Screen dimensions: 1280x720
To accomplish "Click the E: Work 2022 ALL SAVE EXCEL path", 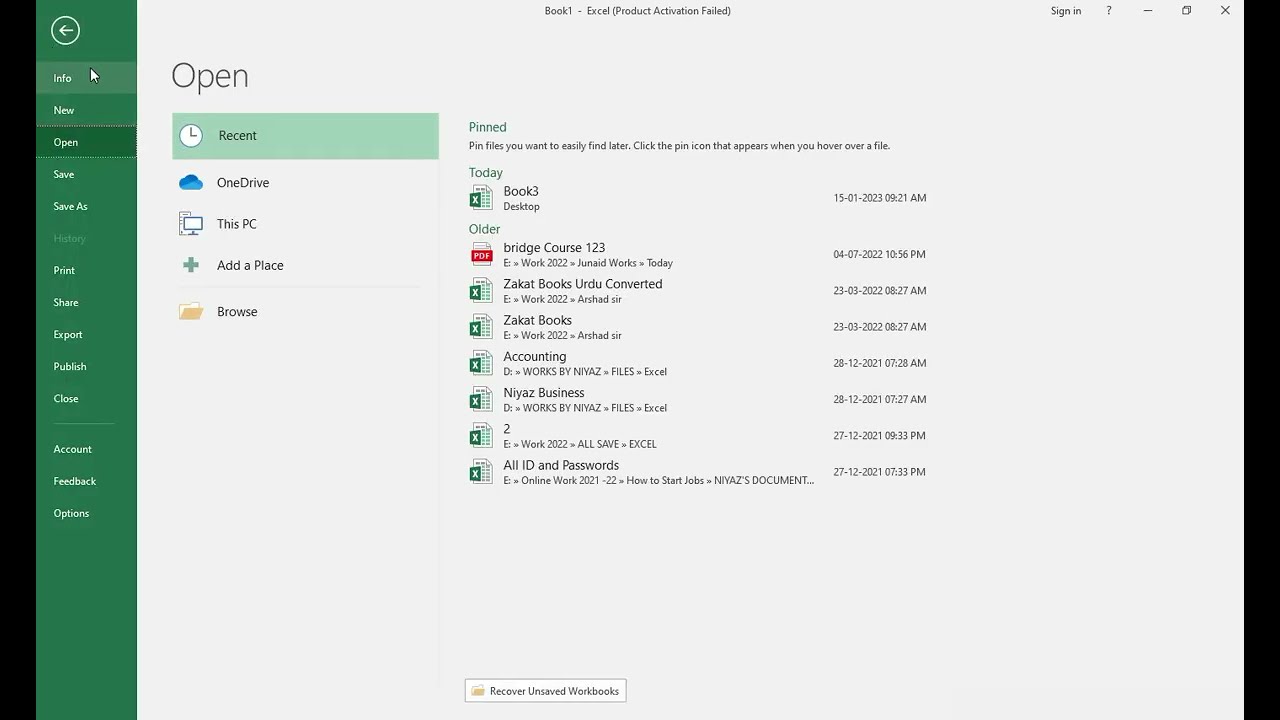I will tap(580, 444).
